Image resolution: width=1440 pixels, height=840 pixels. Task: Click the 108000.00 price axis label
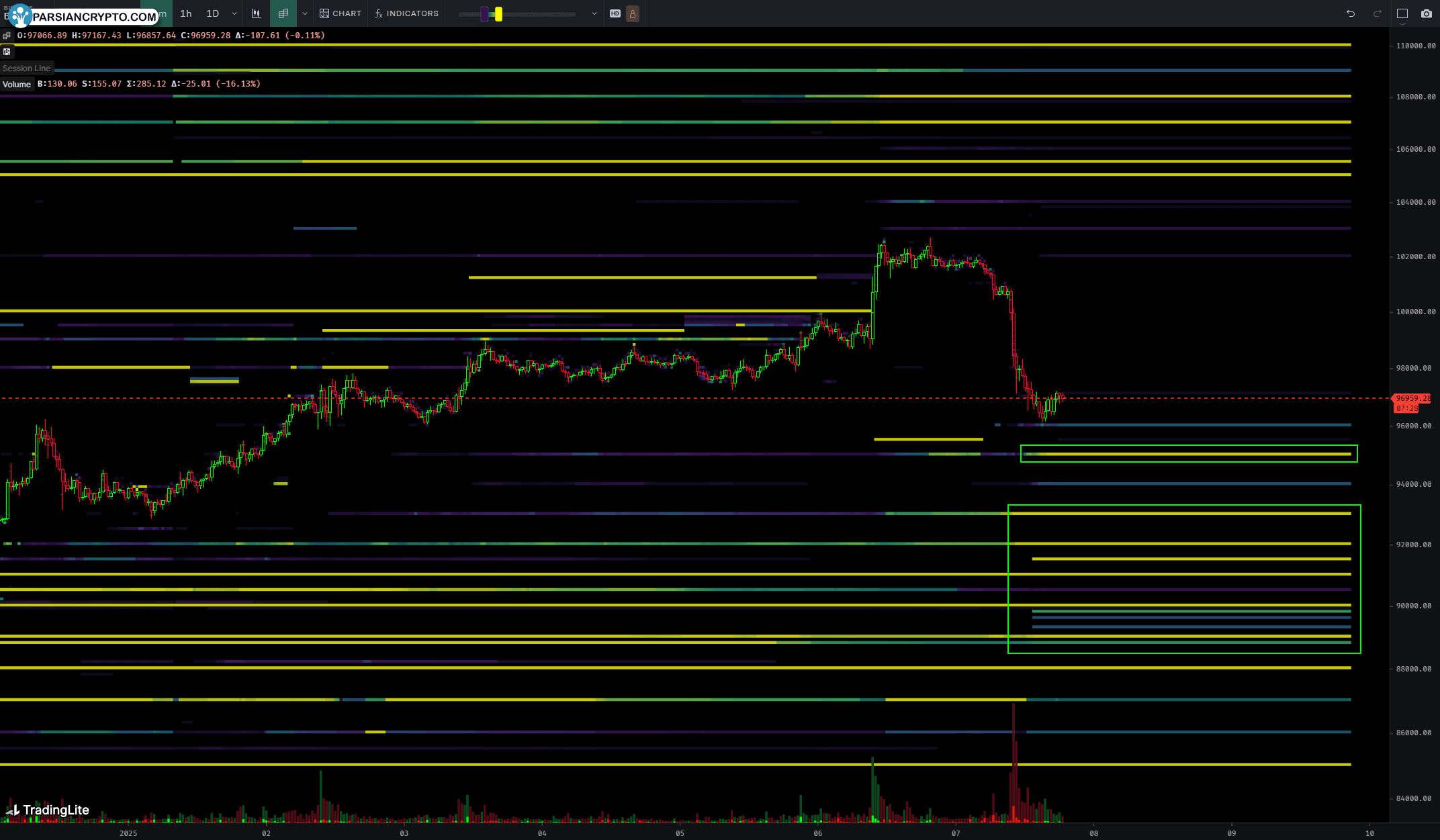point(1416,97)
